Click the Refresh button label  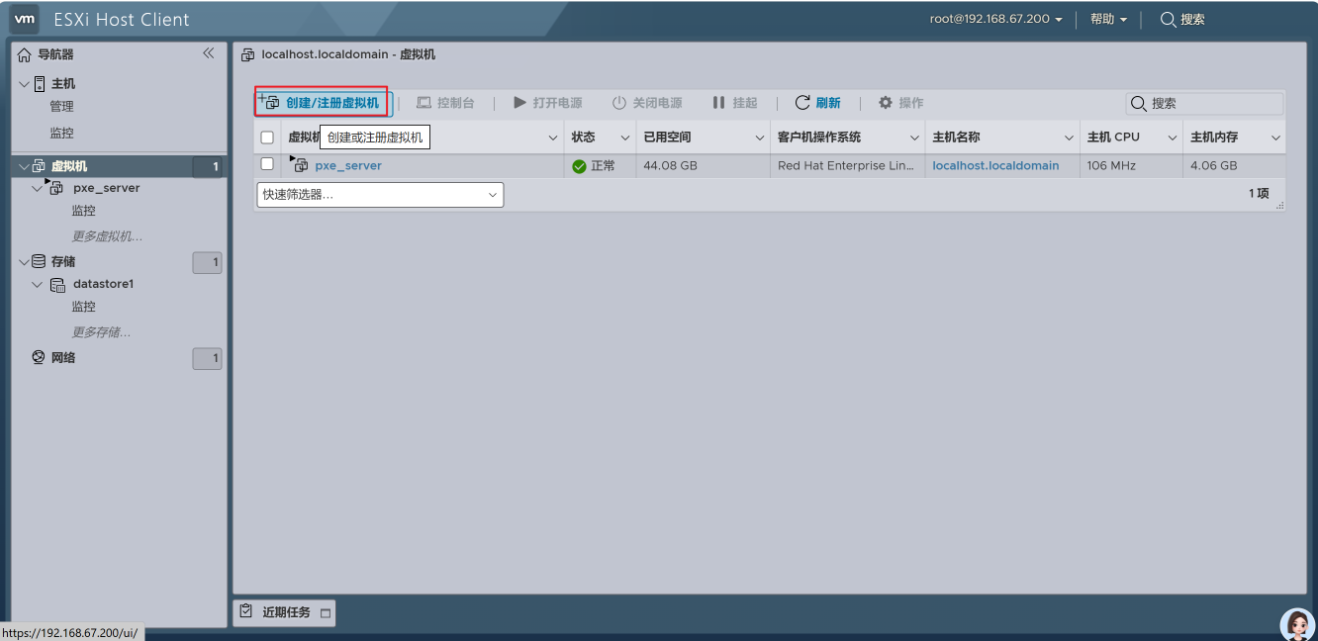coord(828,103)
